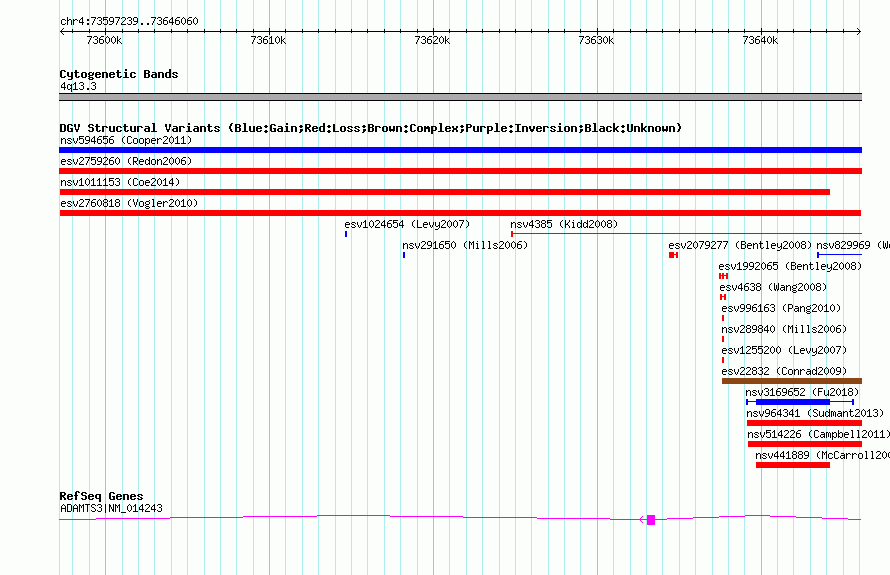890x575 pixels.
Task: Click the DGV Structural Variants track title
Action: point(370,128)
